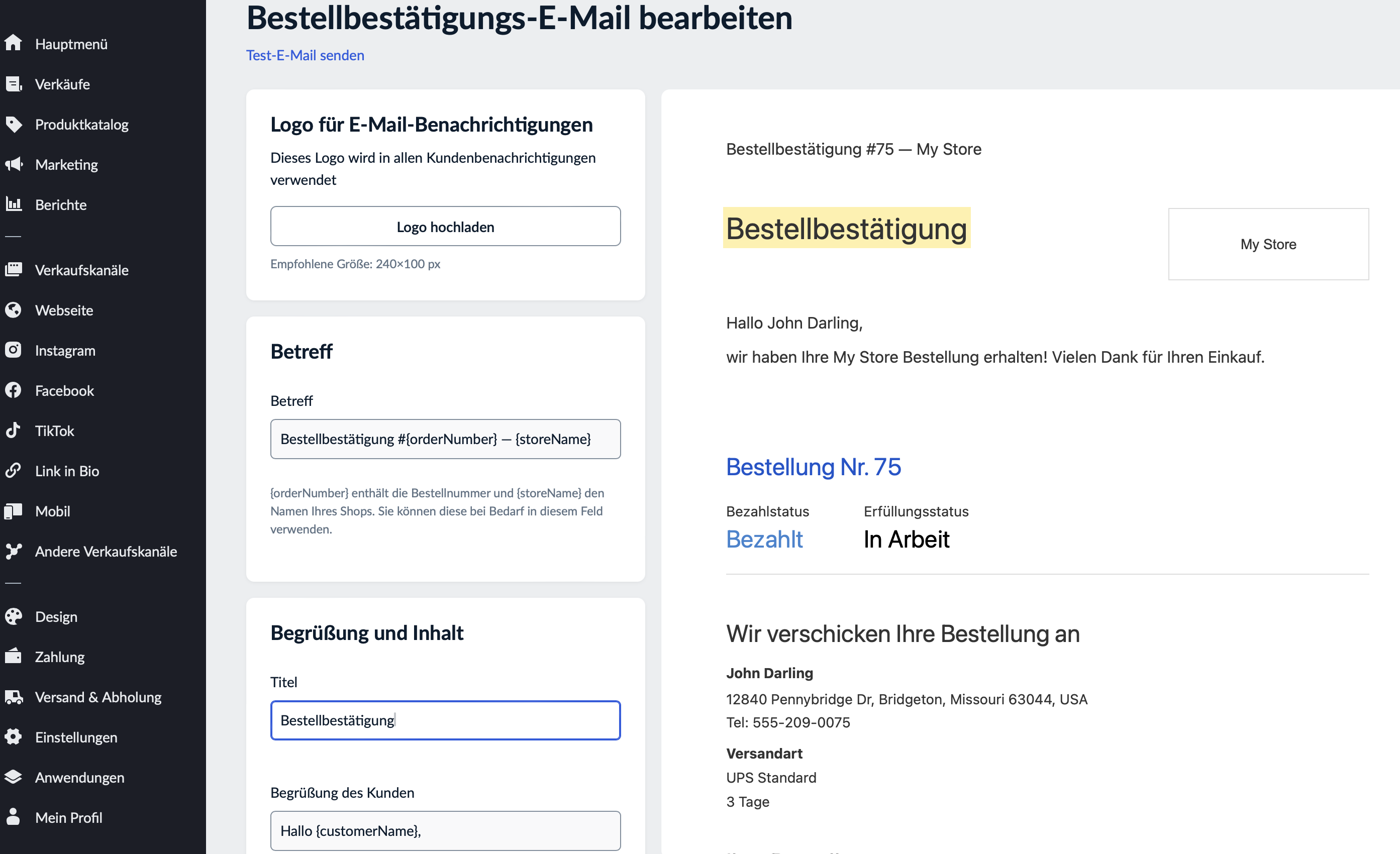This screenshot has height=854, width=1400.
Task: Select the Design palette icon
Action: point(13,616)
